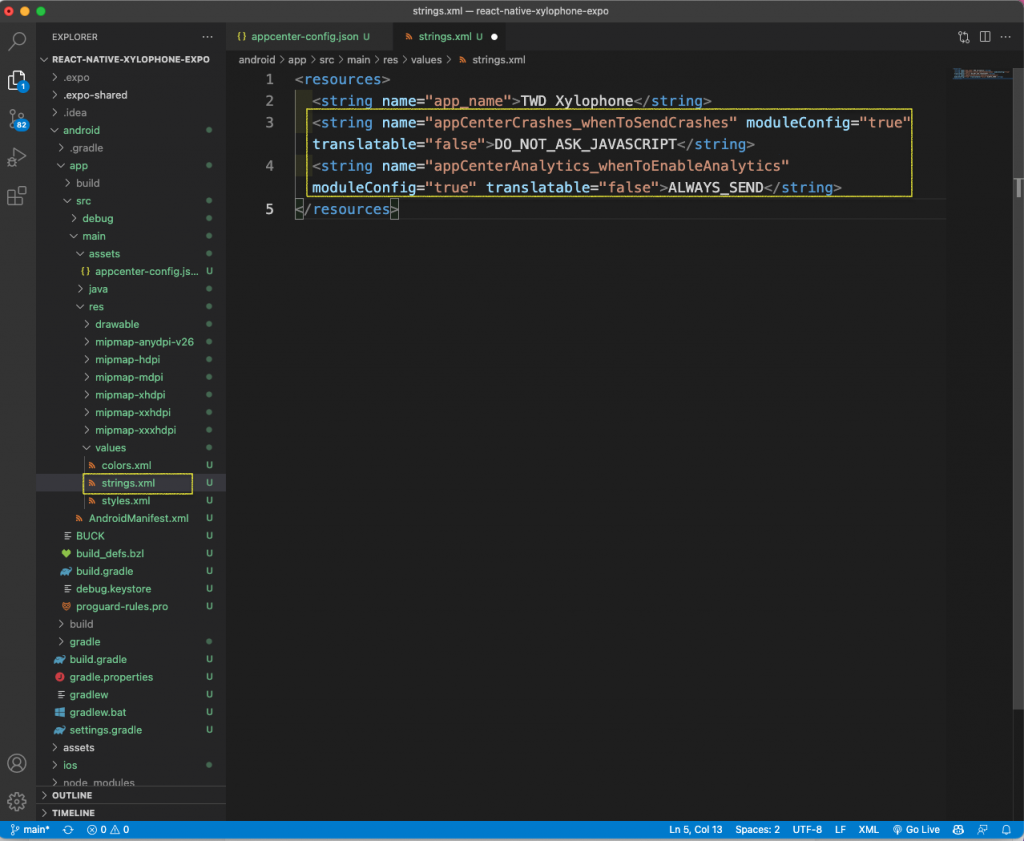Viewport: 1024px width, 841px height.
Task: Open Source Control with 82 changes
Action: coord(17,119)
